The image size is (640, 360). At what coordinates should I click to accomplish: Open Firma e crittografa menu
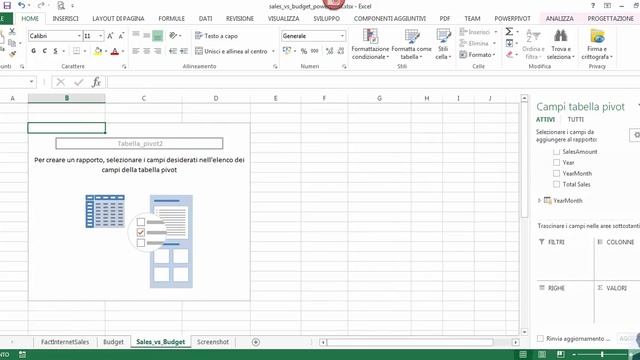pos(597,44)
